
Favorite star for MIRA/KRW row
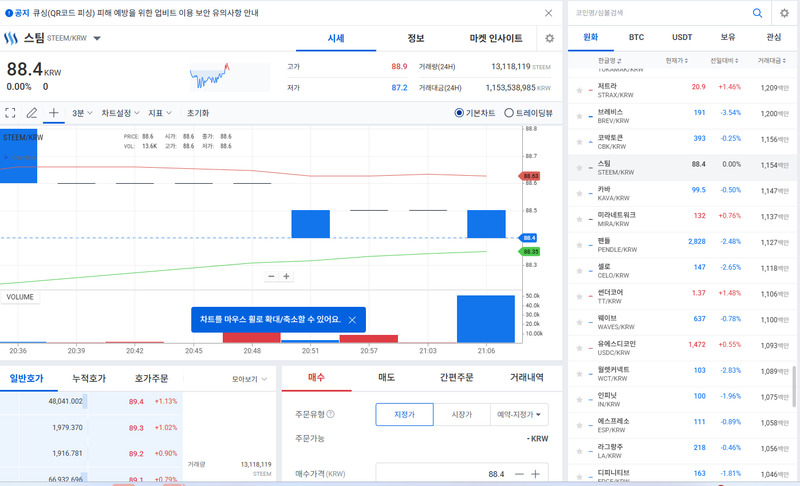(579, 219)
